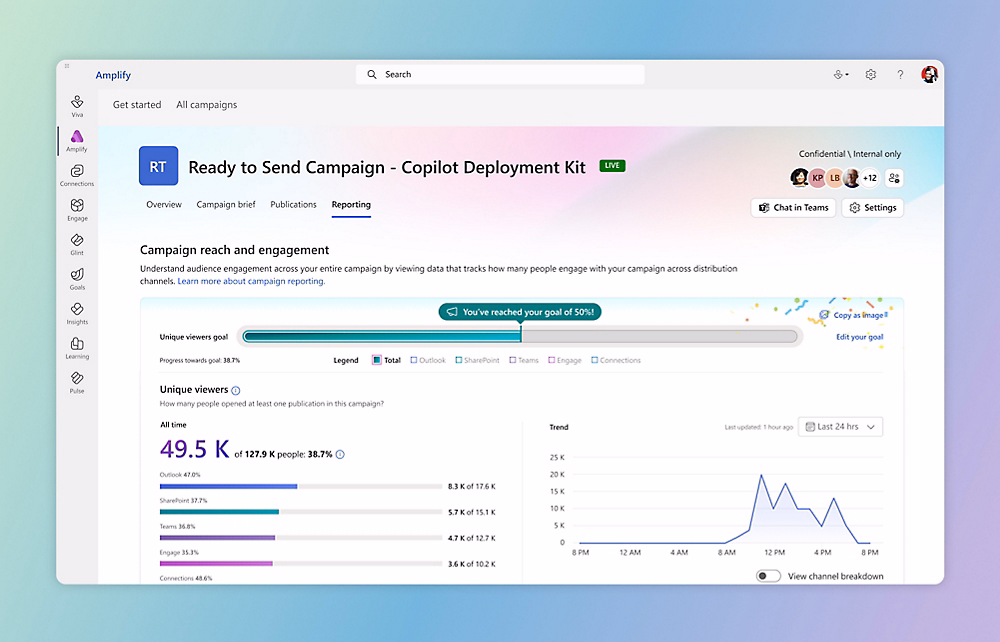Click the 49.5 K unique viewers figure
This screenshot has width=1000, height=642.
coord(195,449)
